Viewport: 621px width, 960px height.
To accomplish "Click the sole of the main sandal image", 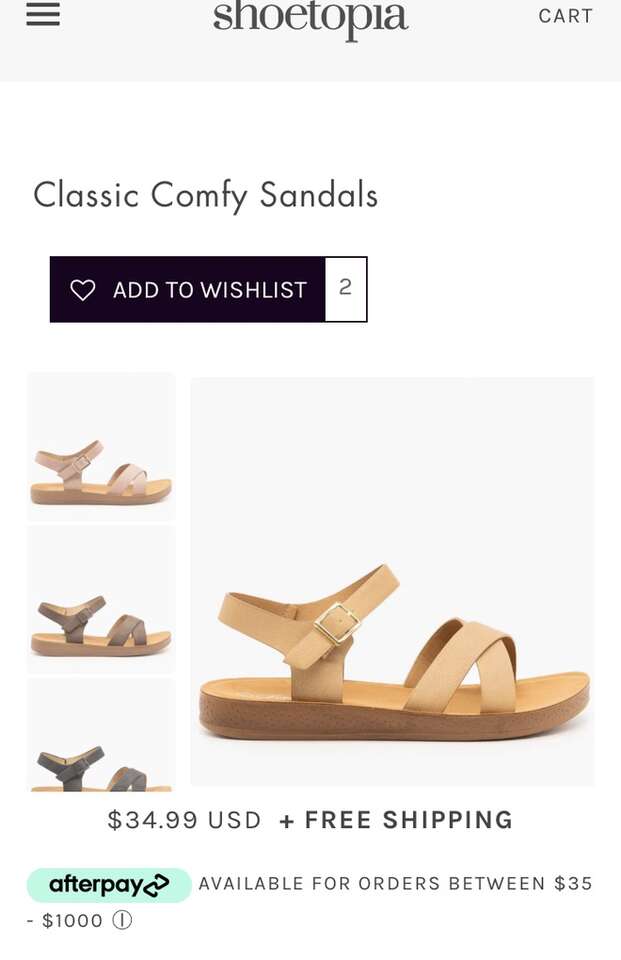I will 392,716.
